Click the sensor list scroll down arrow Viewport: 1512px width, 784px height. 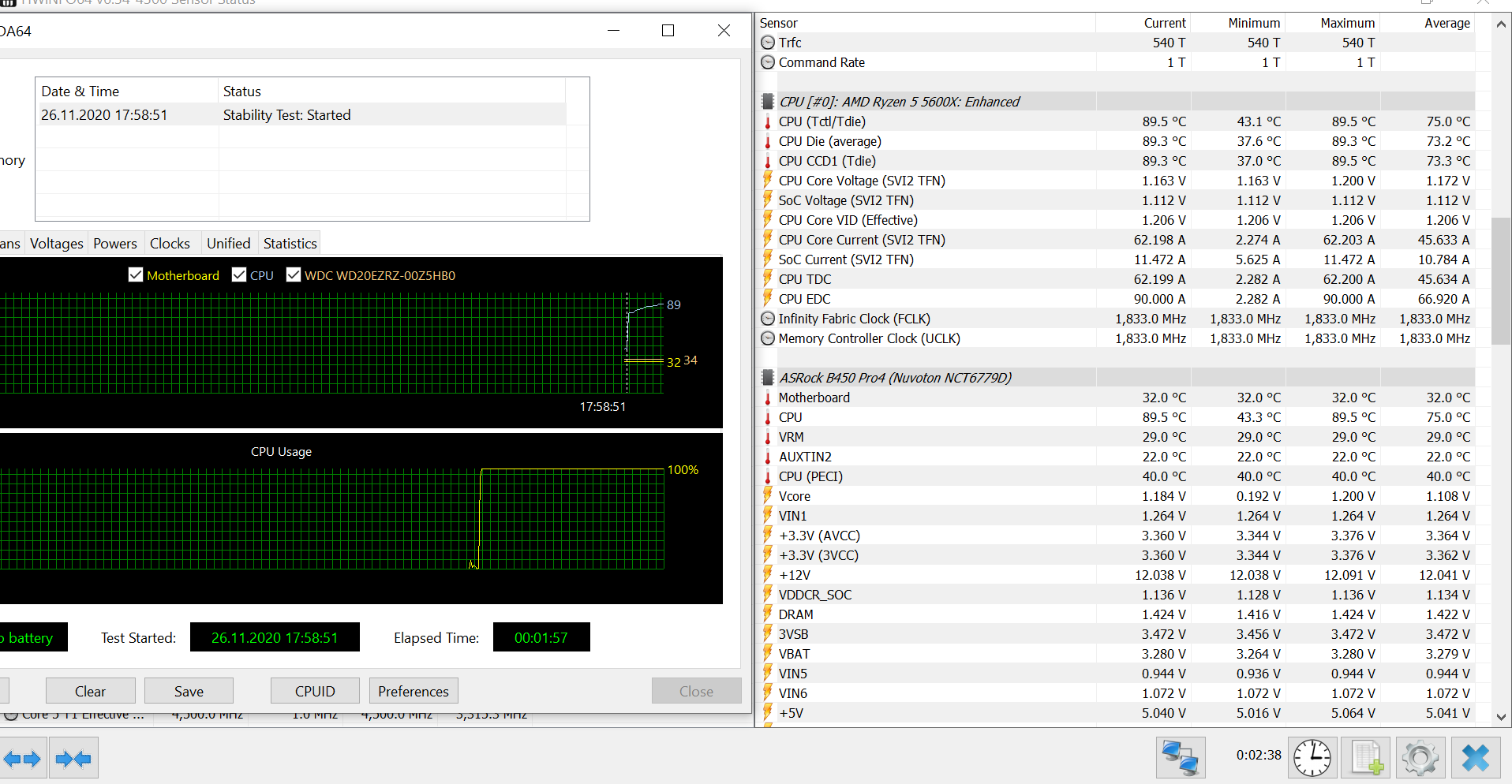click(x=1501, y=717)
